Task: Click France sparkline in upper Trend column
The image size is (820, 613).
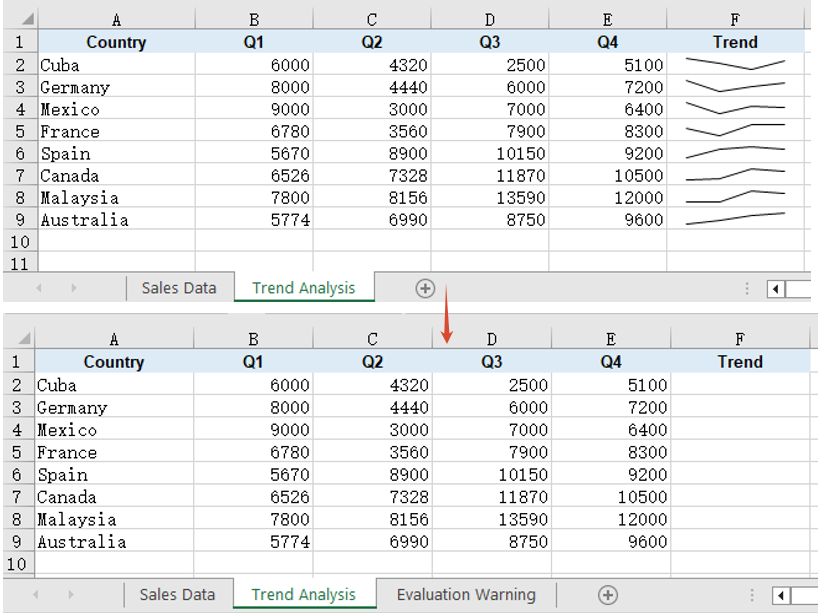Action: [x=735, y=130]
